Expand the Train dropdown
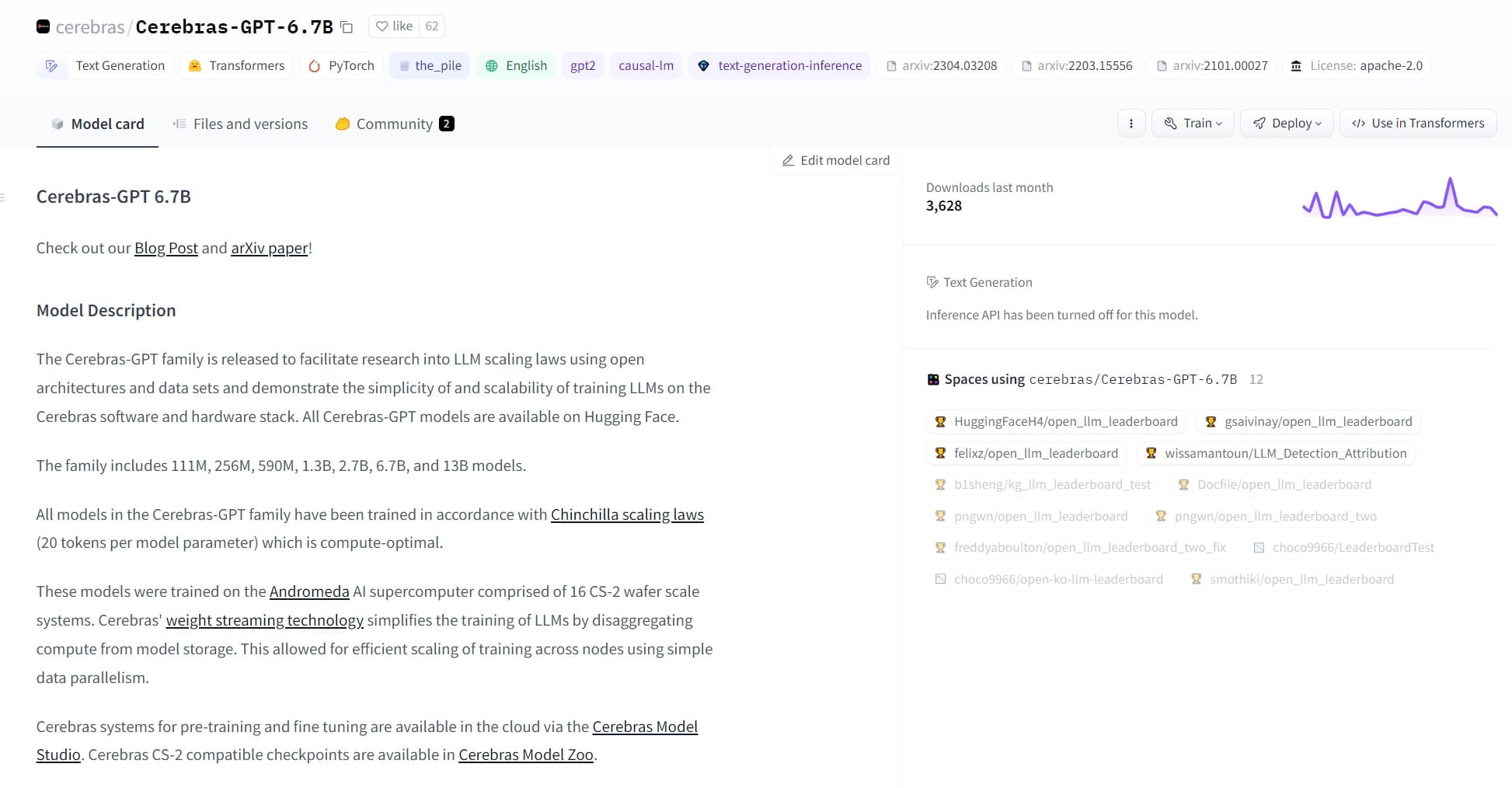This screenshot has width=1512, height=788. 1193,124
